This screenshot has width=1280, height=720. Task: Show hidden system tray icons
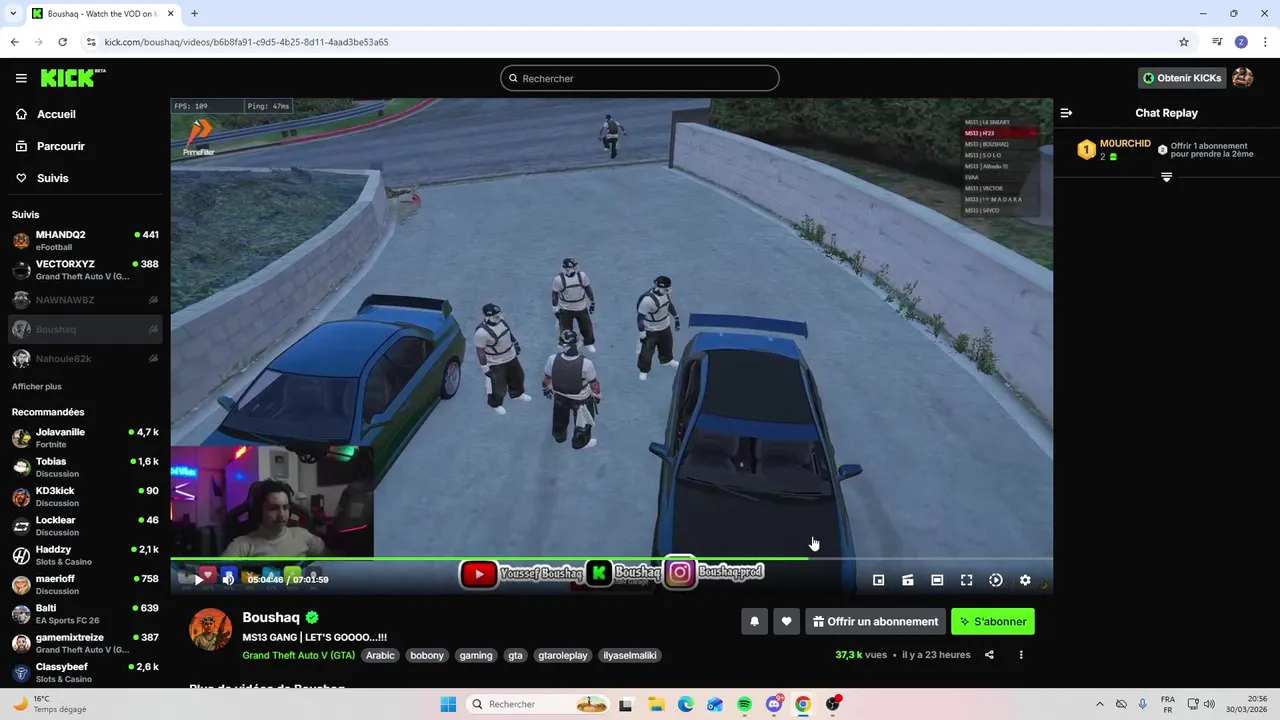tap(1100, 704)
